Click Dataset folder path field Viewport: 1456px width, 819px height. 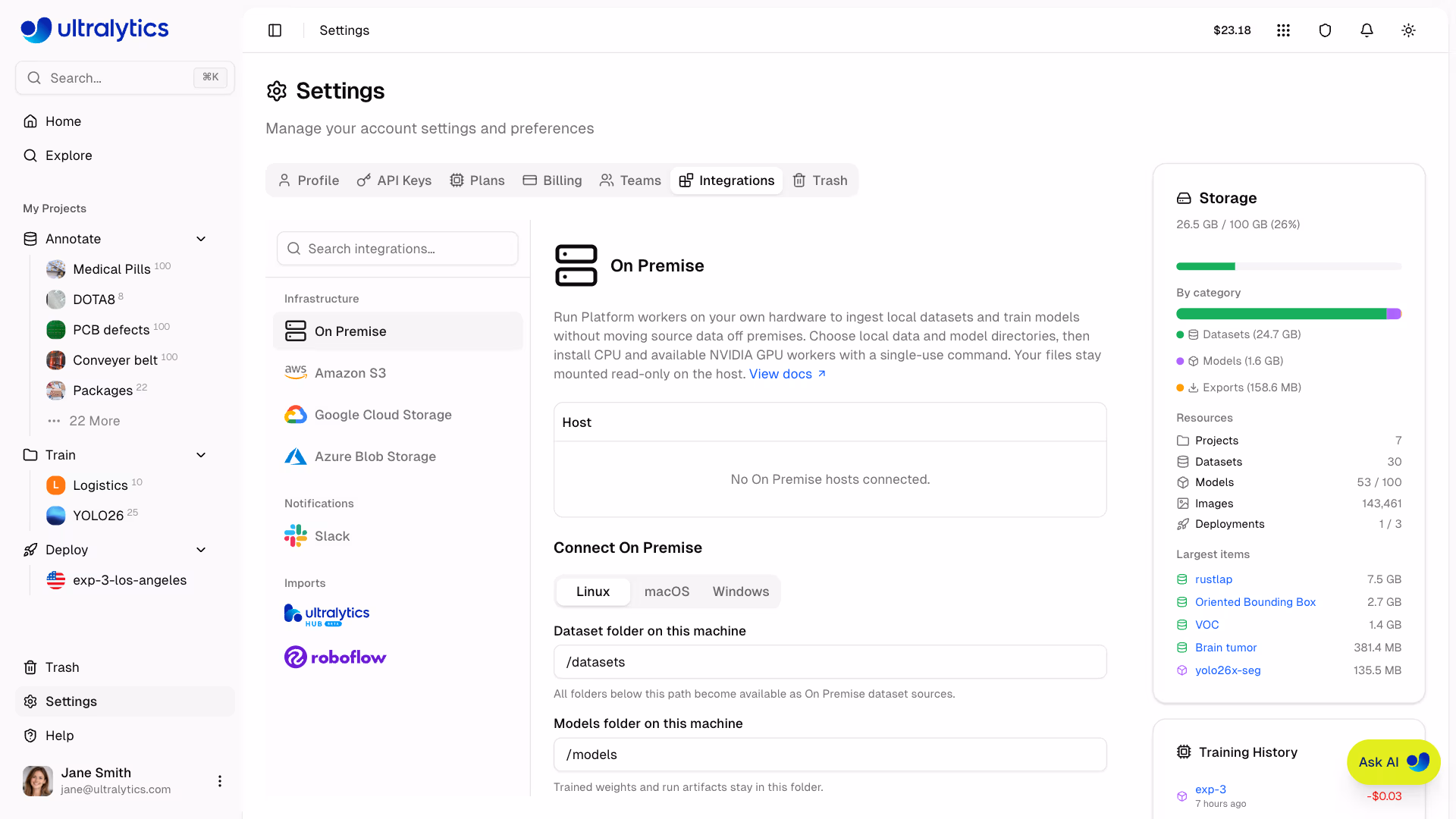pyautogui.click(x=830, y=662)
